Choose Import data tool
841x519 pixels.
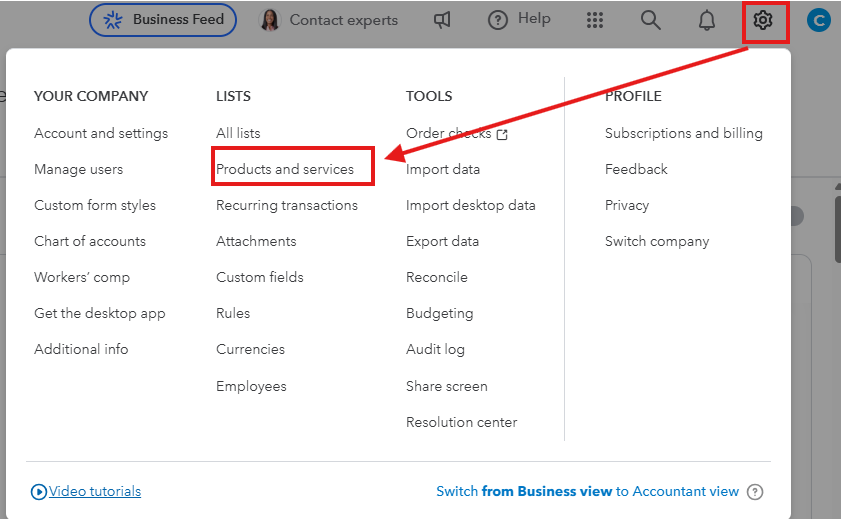point(443,169)
